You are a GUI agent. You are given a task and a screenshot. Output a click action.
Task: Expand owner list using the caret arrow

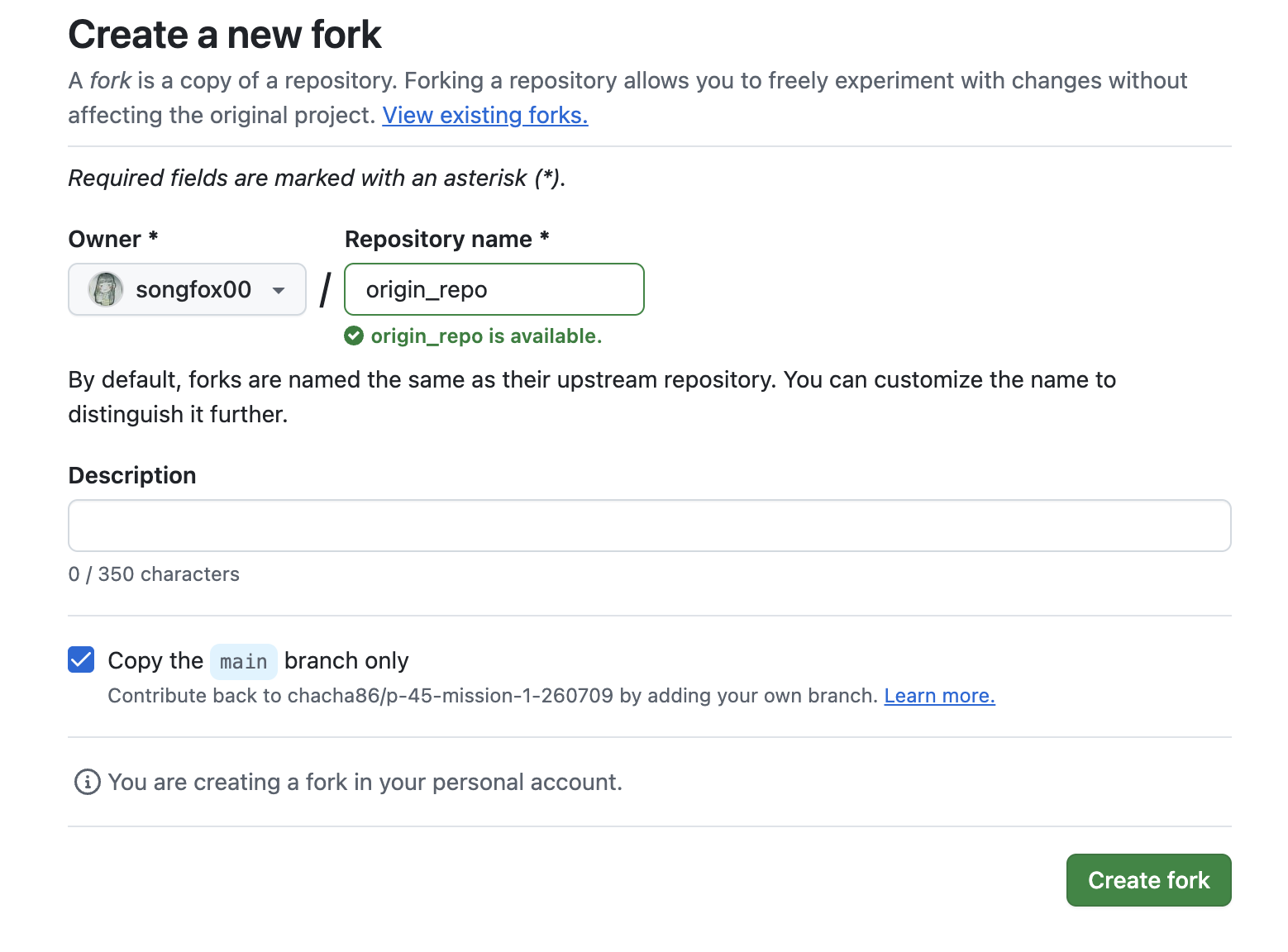click(x=279, y=290)
